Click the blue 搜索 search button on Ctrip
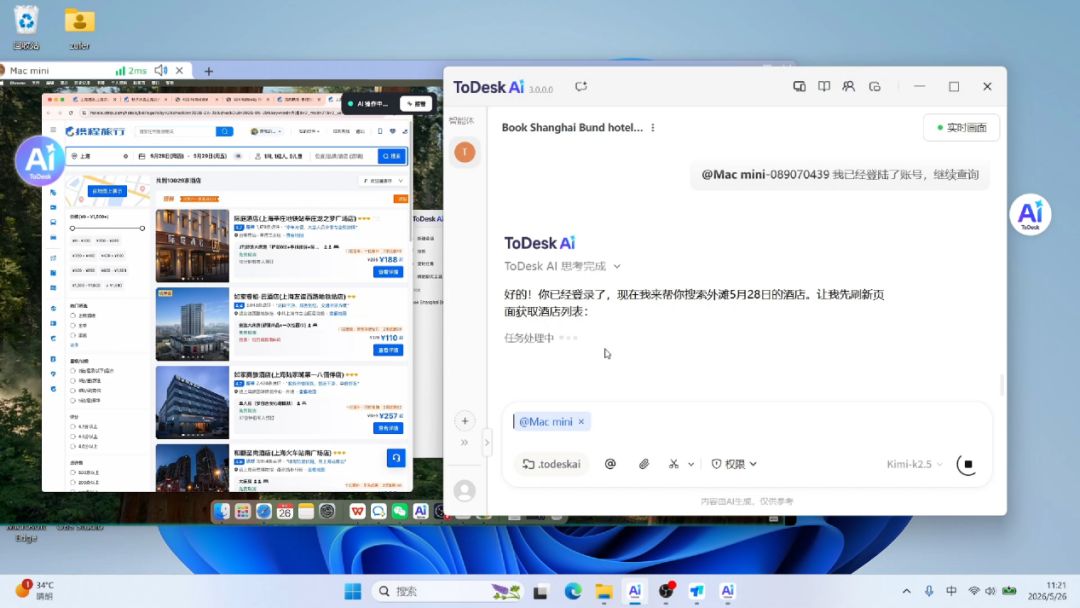The height and width of the screenshot is (608, 1080). (x=392, y=156)
